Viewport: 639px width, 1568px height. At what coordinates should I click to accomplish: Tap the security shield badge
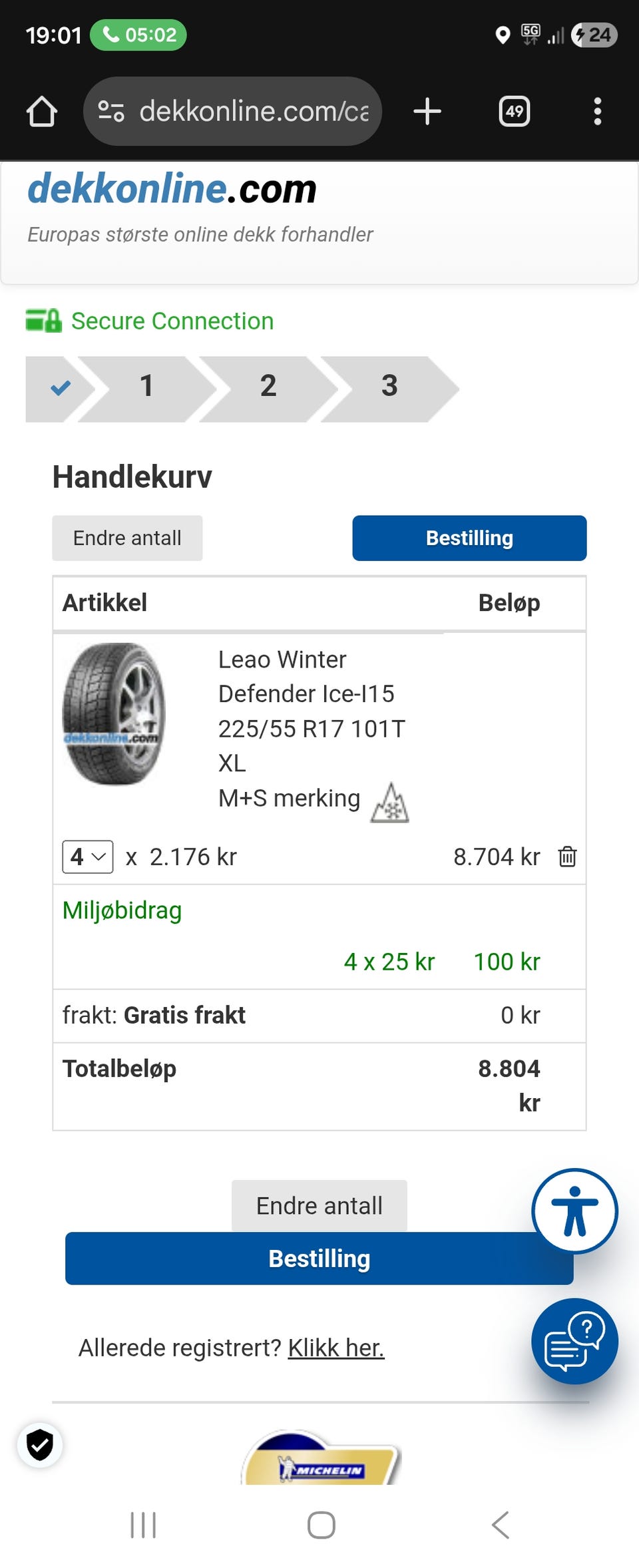tap(40, 1445)
